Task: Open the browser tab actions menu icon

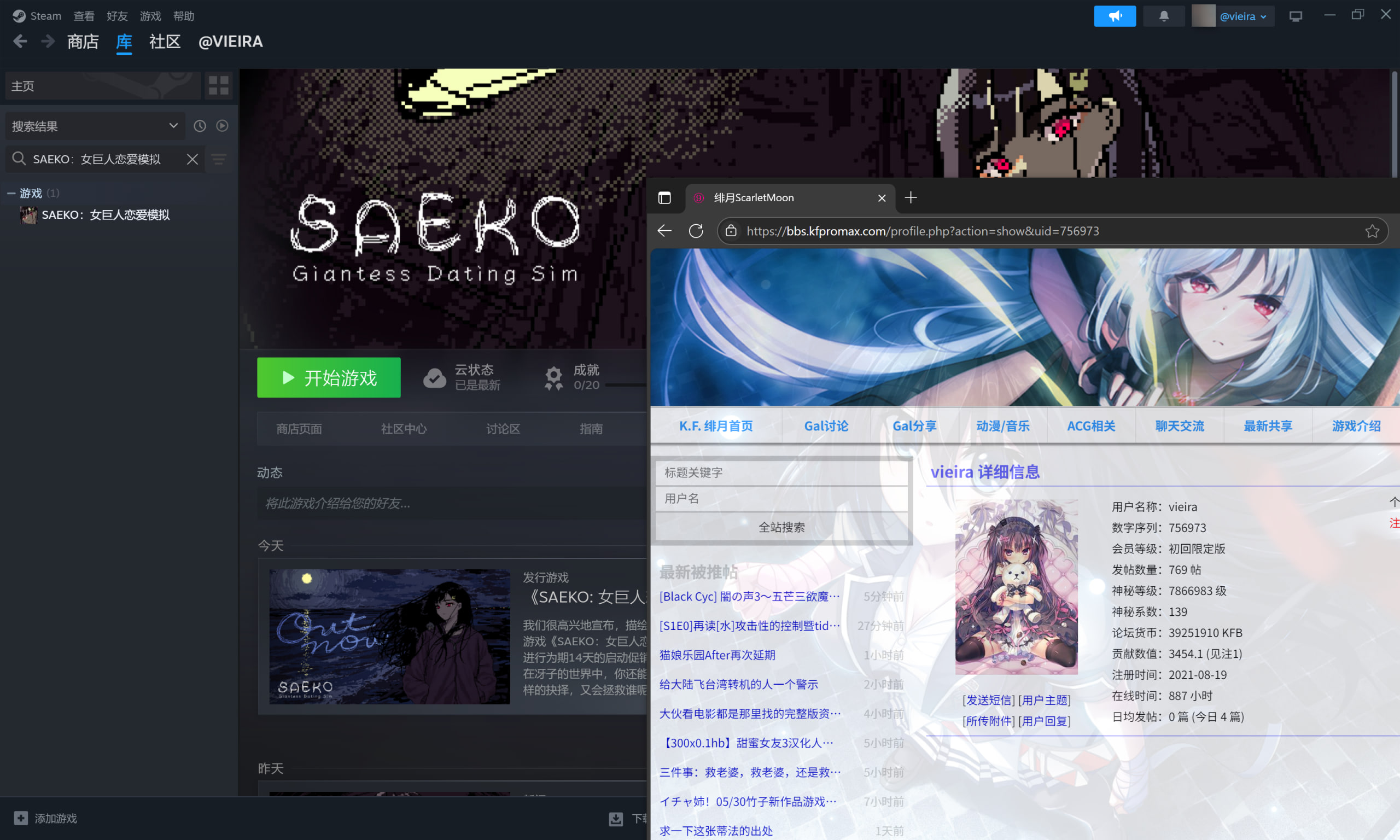Action: coord(664,197)
